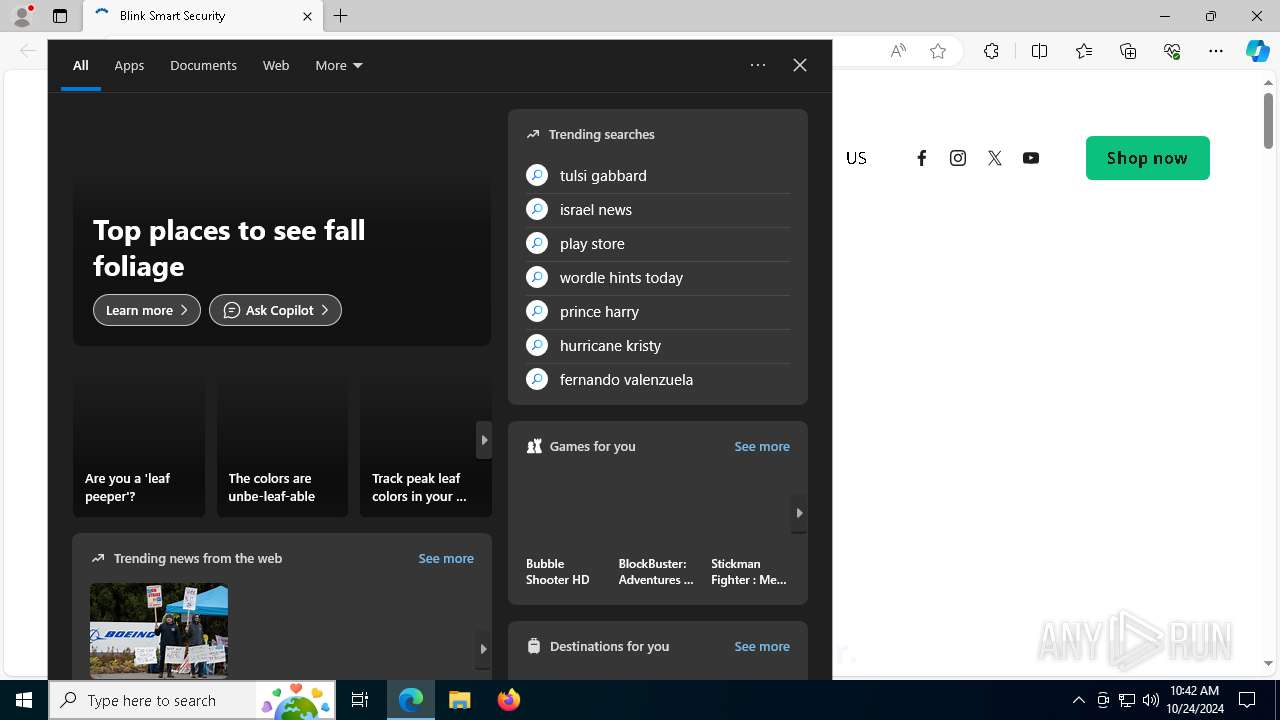1280x720 pixels.
Task: Open Browser essentials heart icon
Action: click(x=1172, y=51)
